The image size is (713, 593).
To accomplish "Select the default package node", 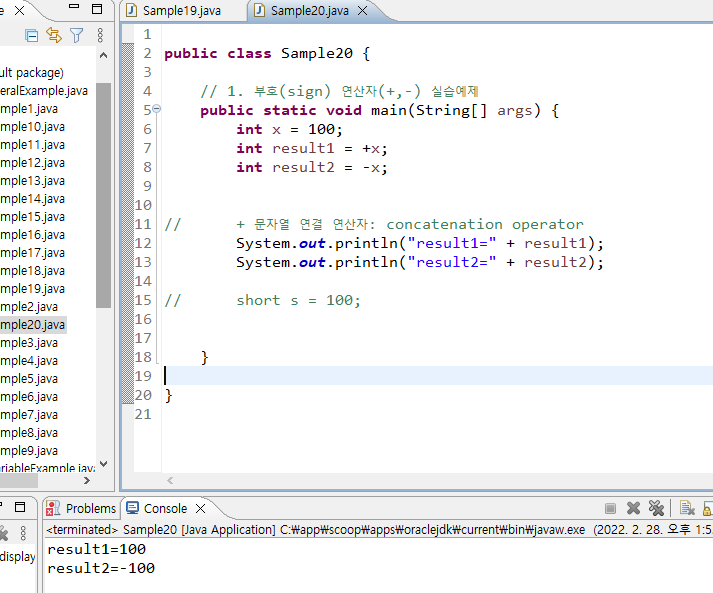I will (x=32, y=73).
